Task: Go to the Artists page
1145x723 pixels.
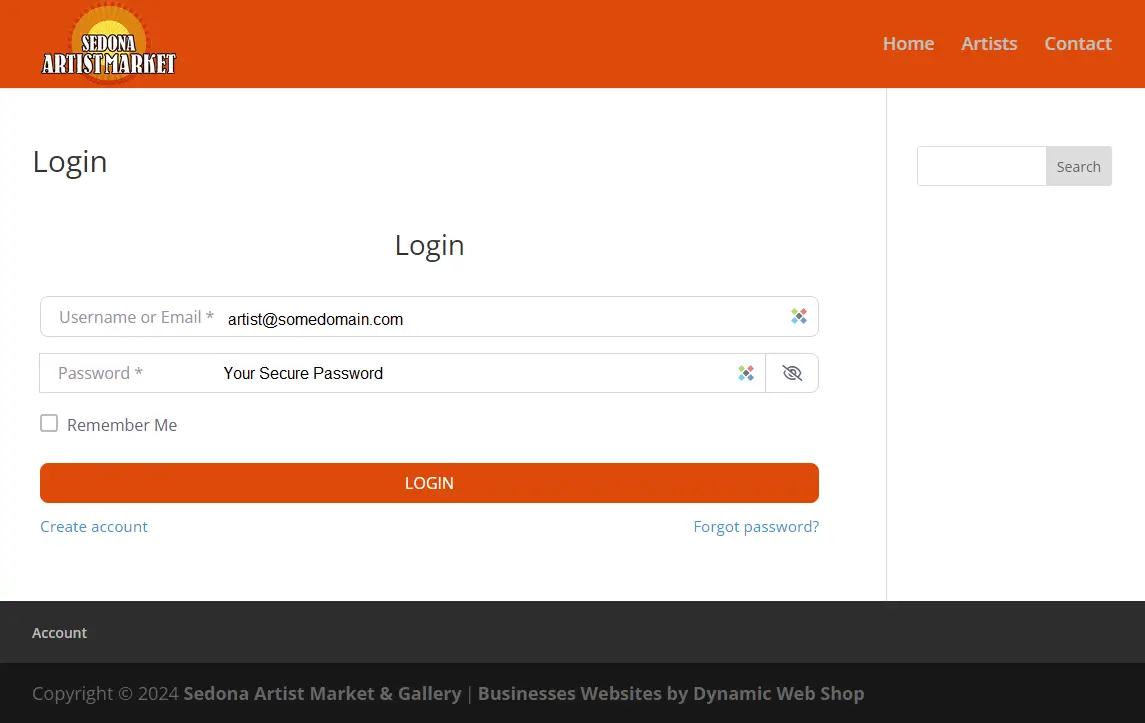Action: (989, 44)
